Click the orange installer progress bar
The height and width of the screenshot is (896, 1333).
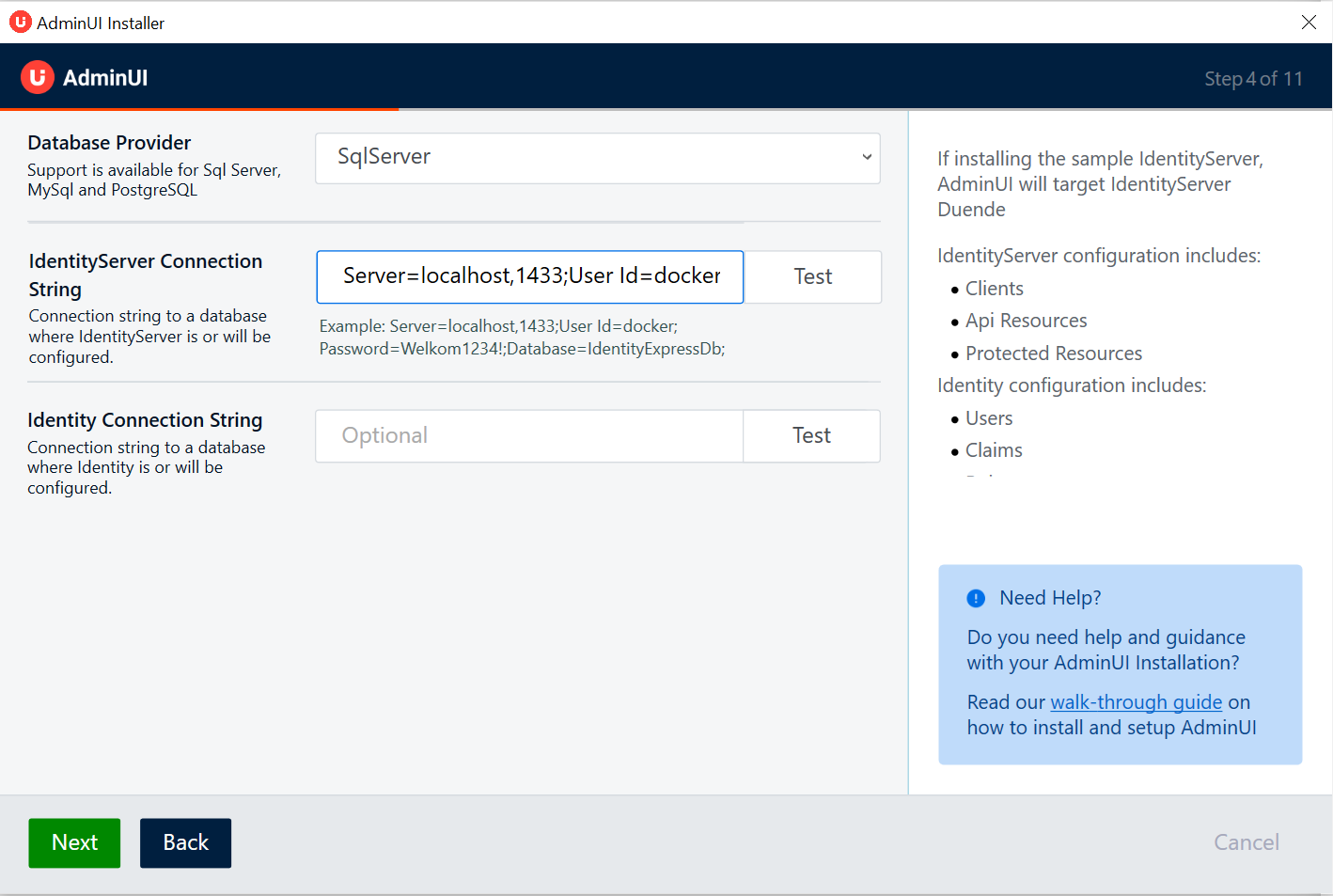click(199, 109)
